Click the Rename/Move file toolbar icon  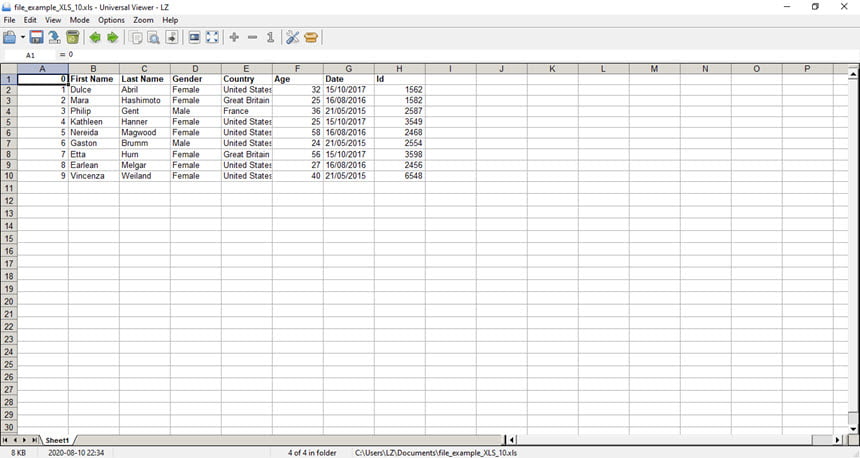pos(54,37)
